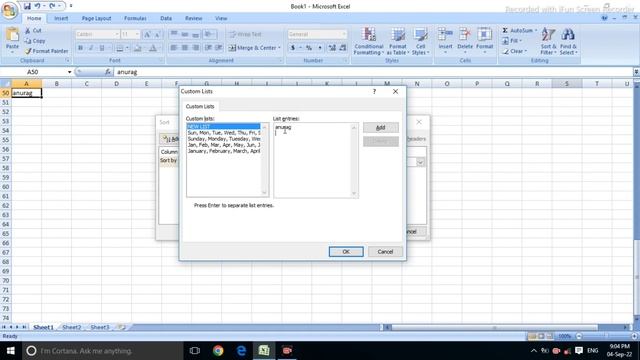Open Formulas ribbon tab
Screen dimensions: 640x360
[135, 18]
